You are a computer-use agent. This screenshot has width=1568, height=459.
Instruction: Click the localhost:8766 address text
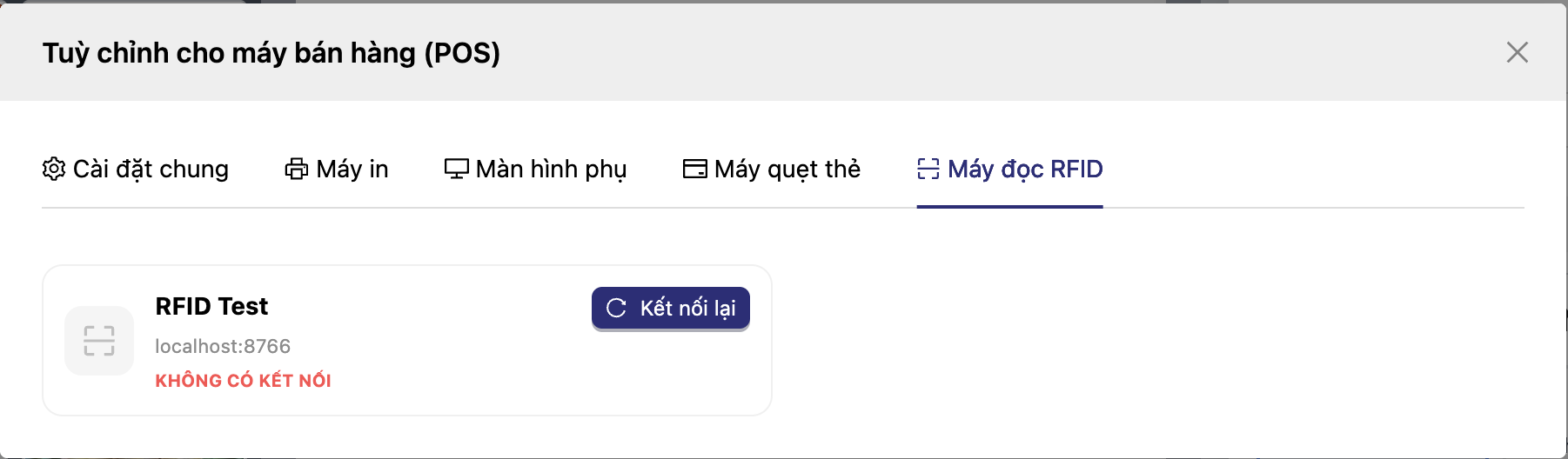click(223, 346)
